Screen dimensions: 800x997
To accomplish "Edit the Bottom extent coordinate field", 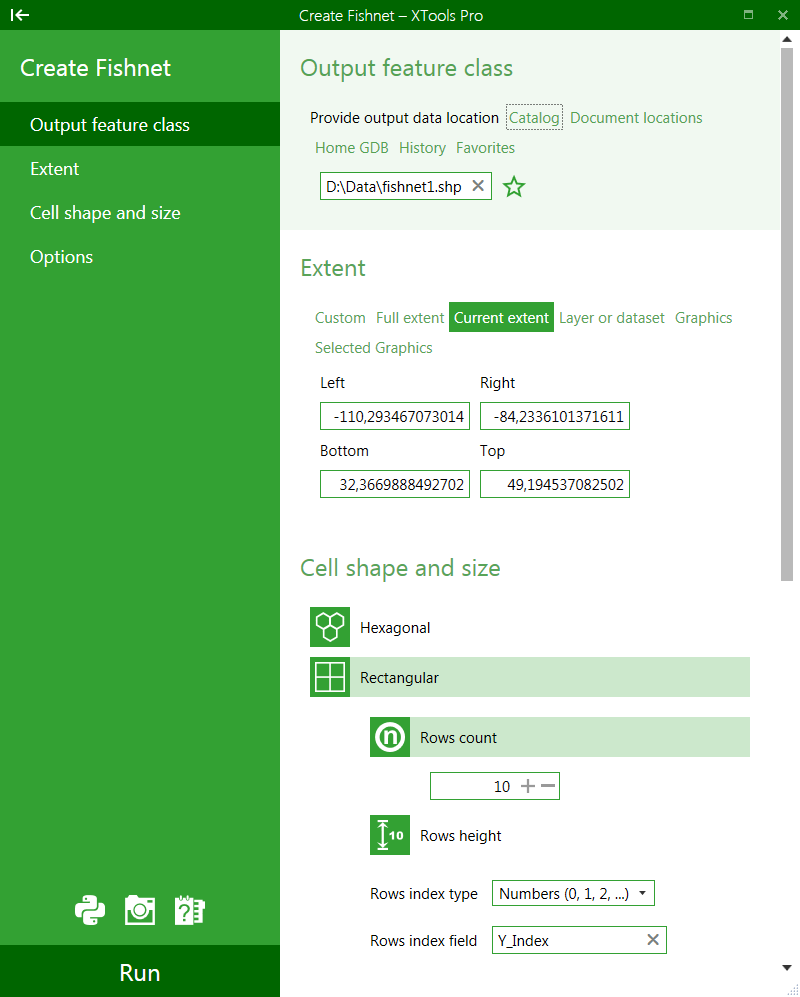I will [x=395, y=484].
